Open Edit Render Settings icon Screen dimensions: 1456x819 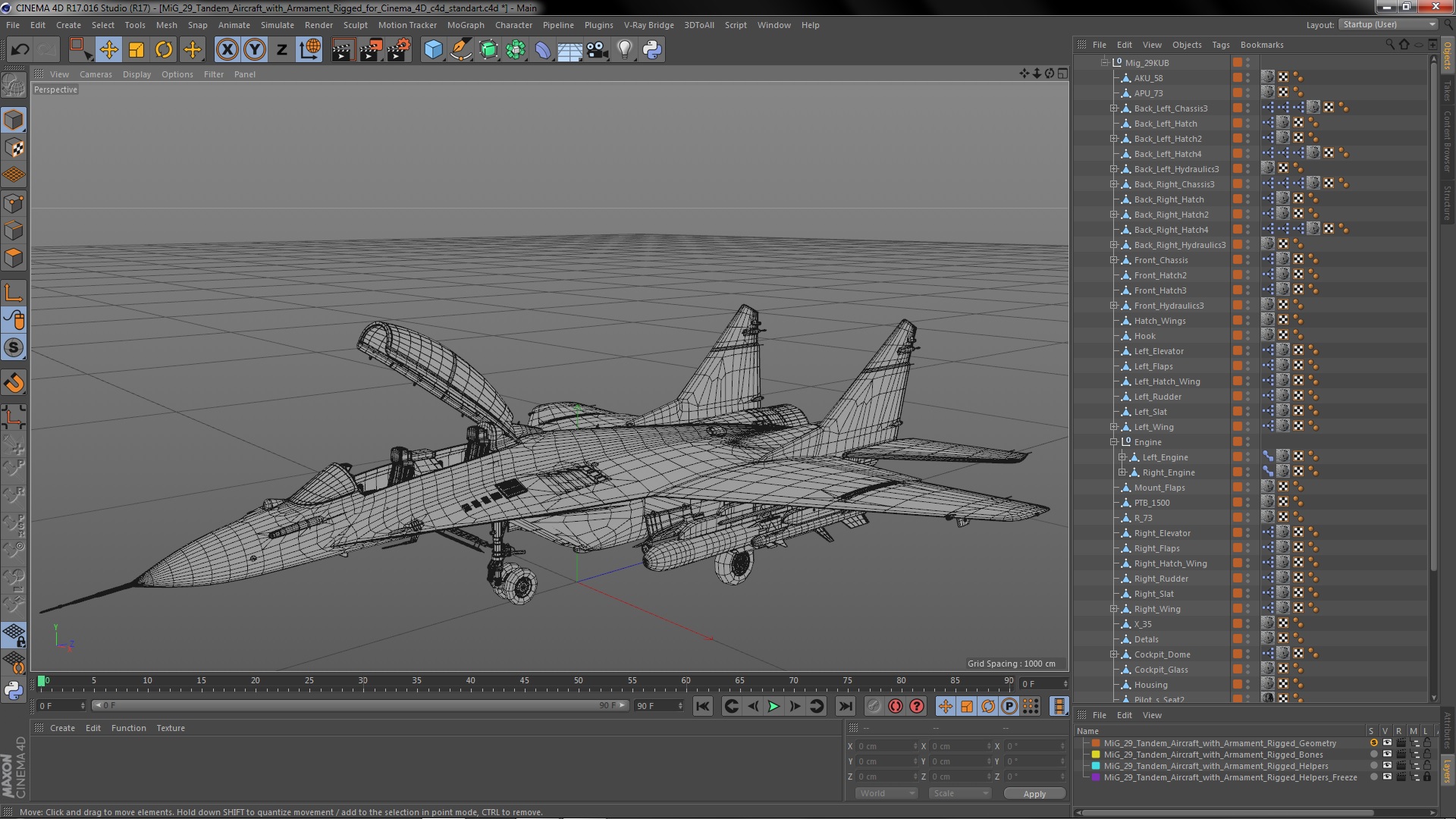pyautogui.click(x=399, y=50)
